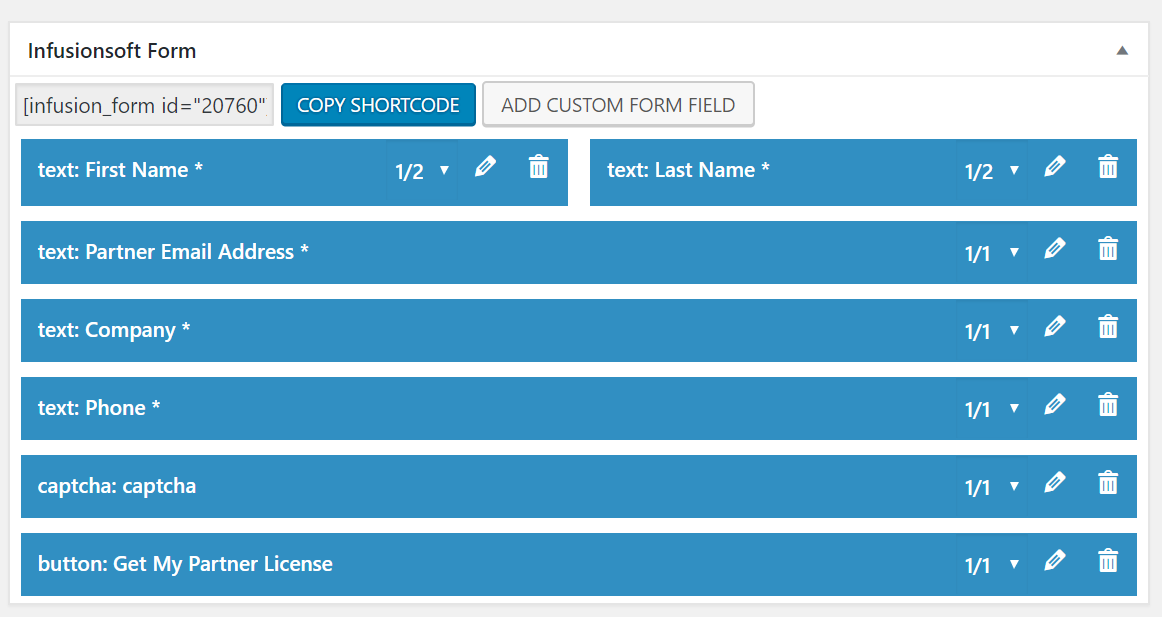Delete the First Name field via trash icon
This screenshot has height=617, width=1162.
(x=538, y=167)
